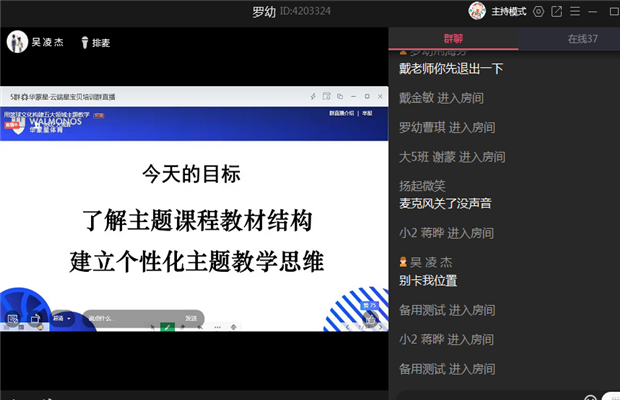Open the hamburger menu in title bar

pos(575,12)
